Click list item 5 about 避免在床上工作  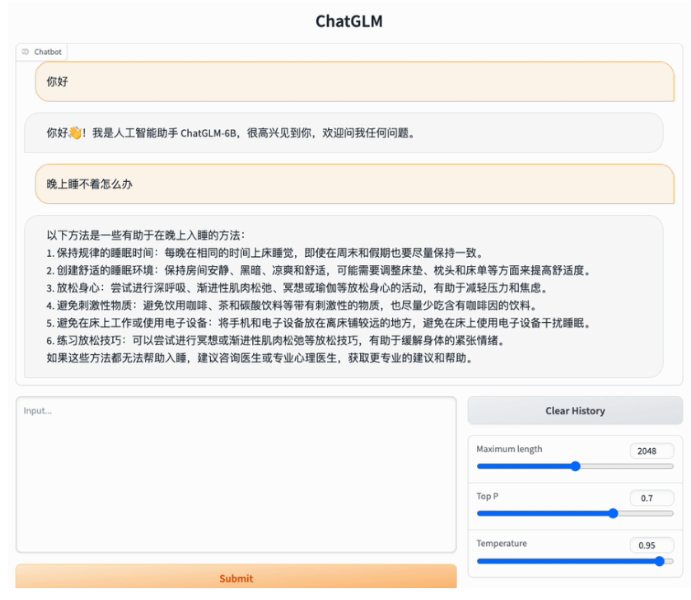pos(318,323)
